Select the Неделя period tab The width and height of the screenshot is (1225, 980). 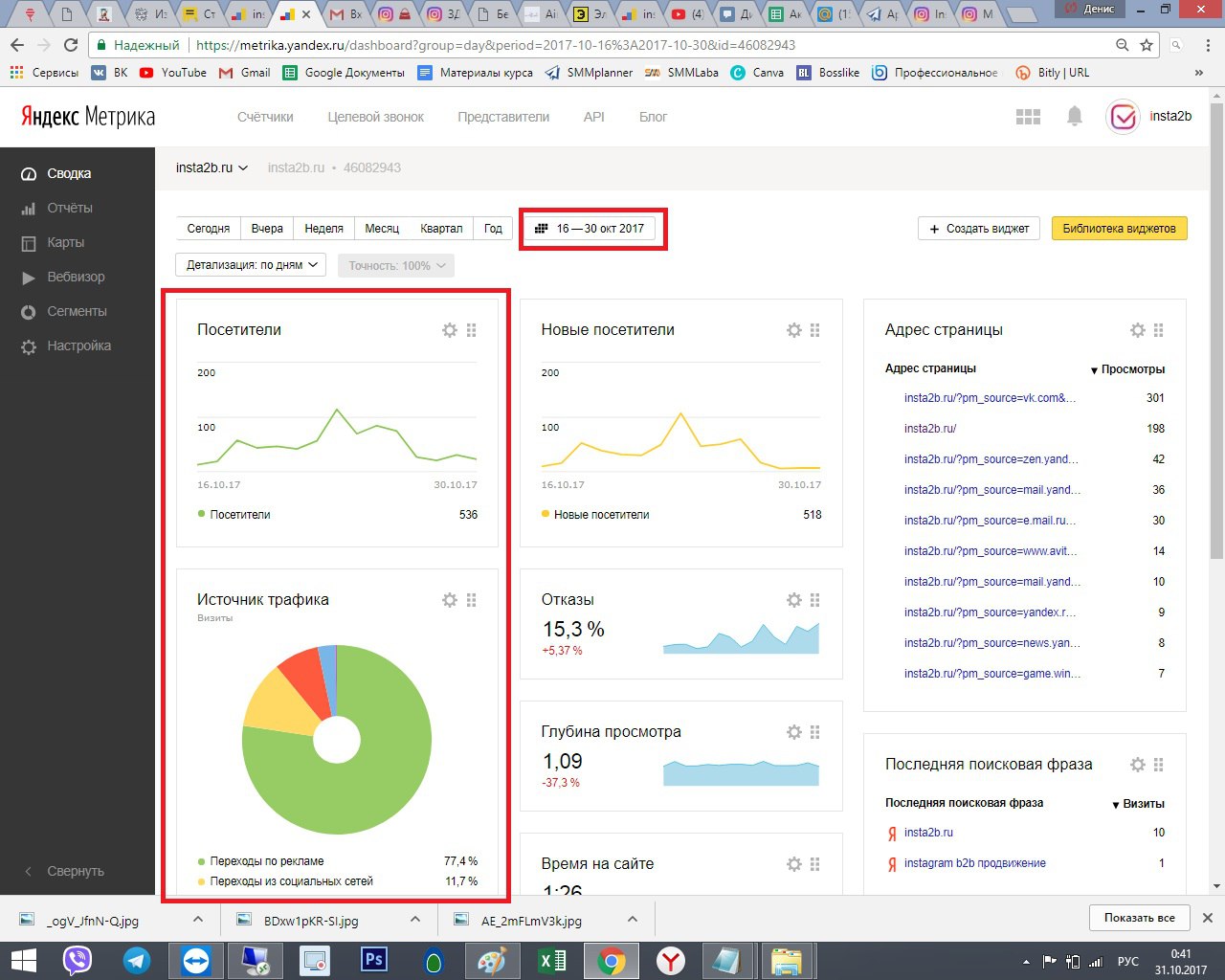coord(323,229)
